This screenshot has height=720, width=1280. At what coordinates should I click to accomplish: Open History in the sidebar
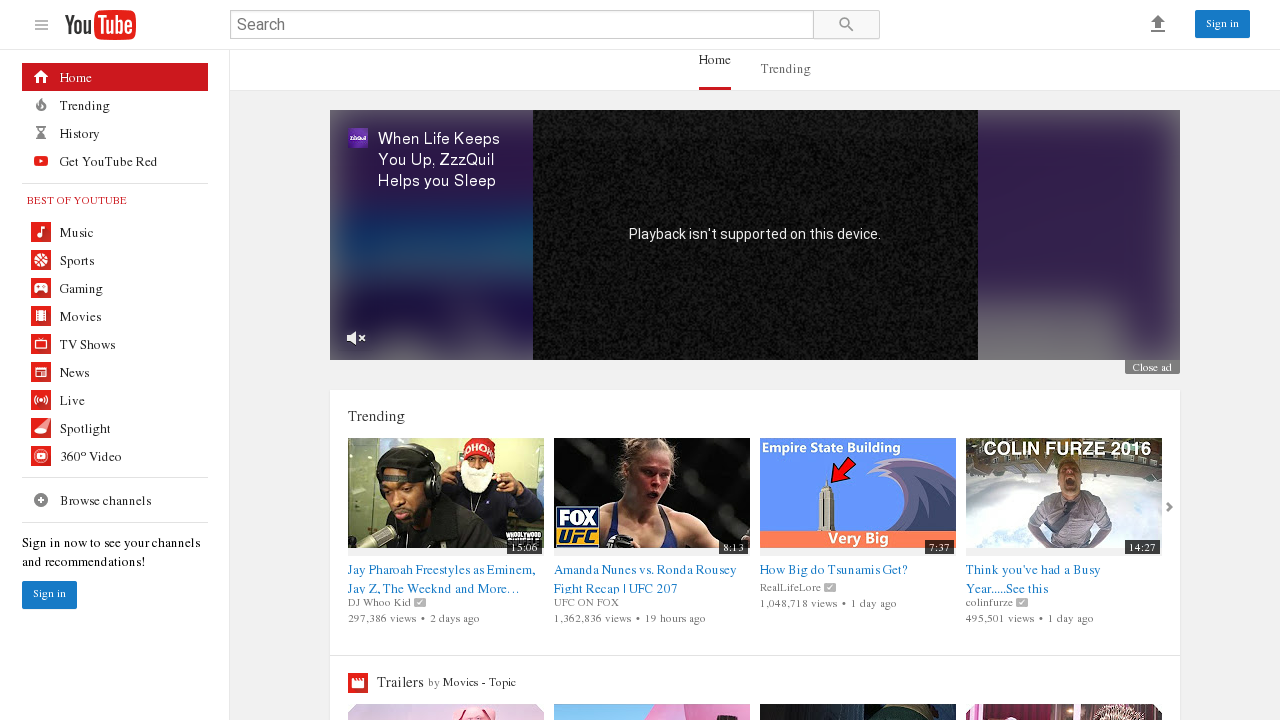115,133
